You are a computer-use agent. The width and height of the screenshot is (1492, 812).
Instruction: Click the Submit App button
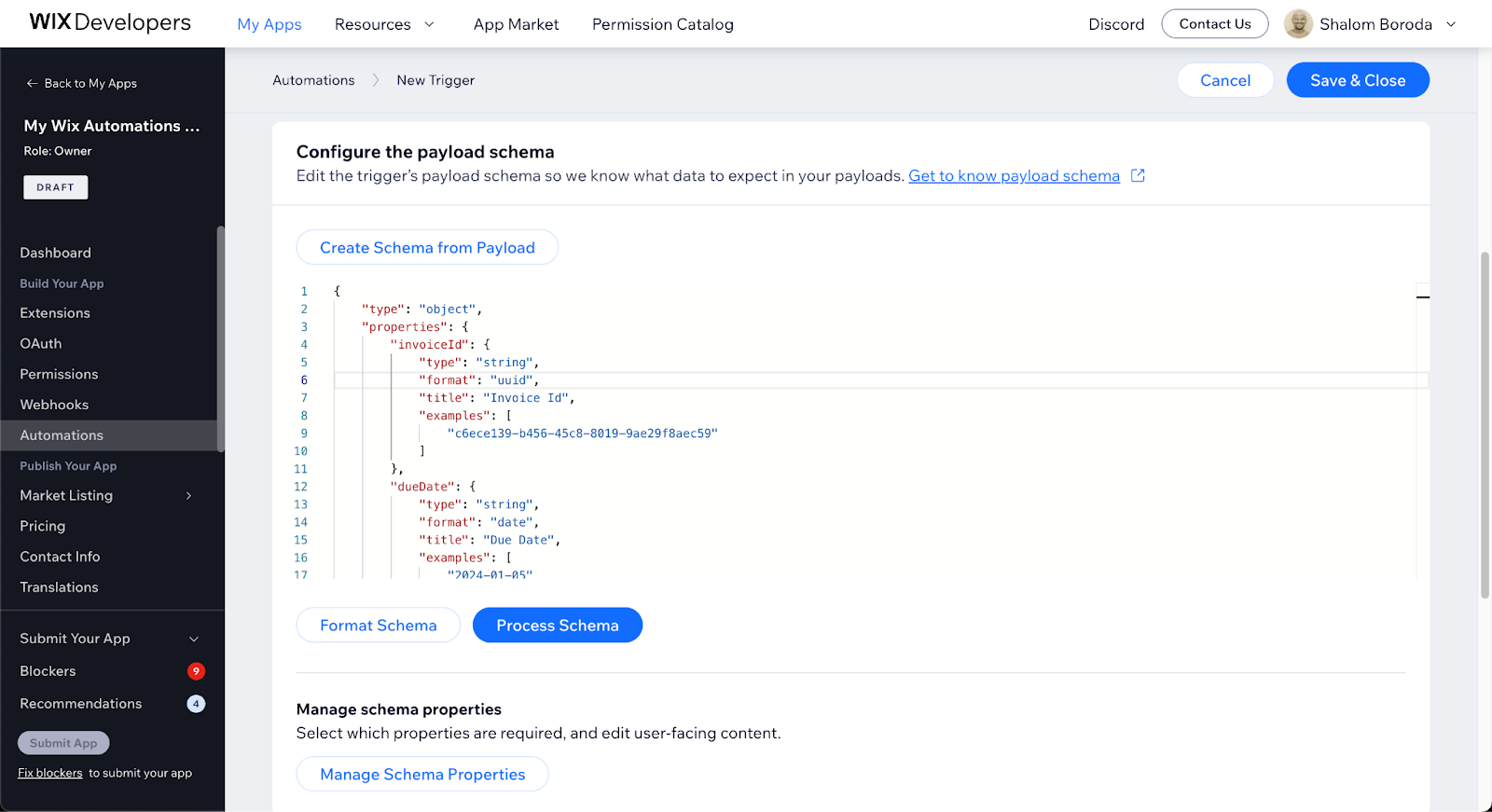[x=63, y=743]
